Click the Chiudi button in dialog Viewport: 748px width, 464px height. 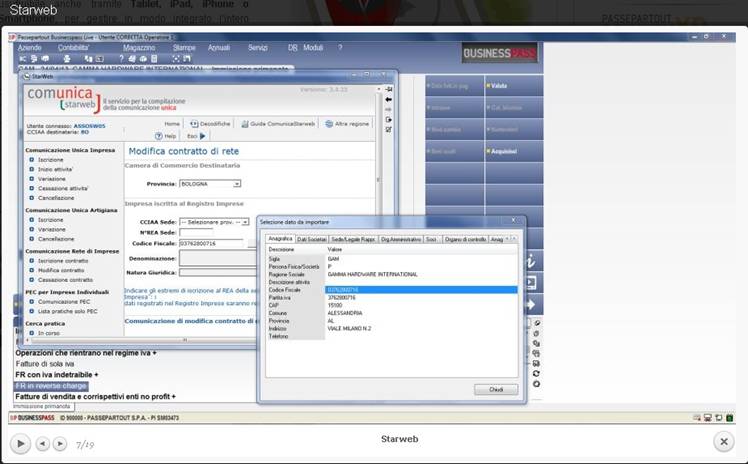488,389
